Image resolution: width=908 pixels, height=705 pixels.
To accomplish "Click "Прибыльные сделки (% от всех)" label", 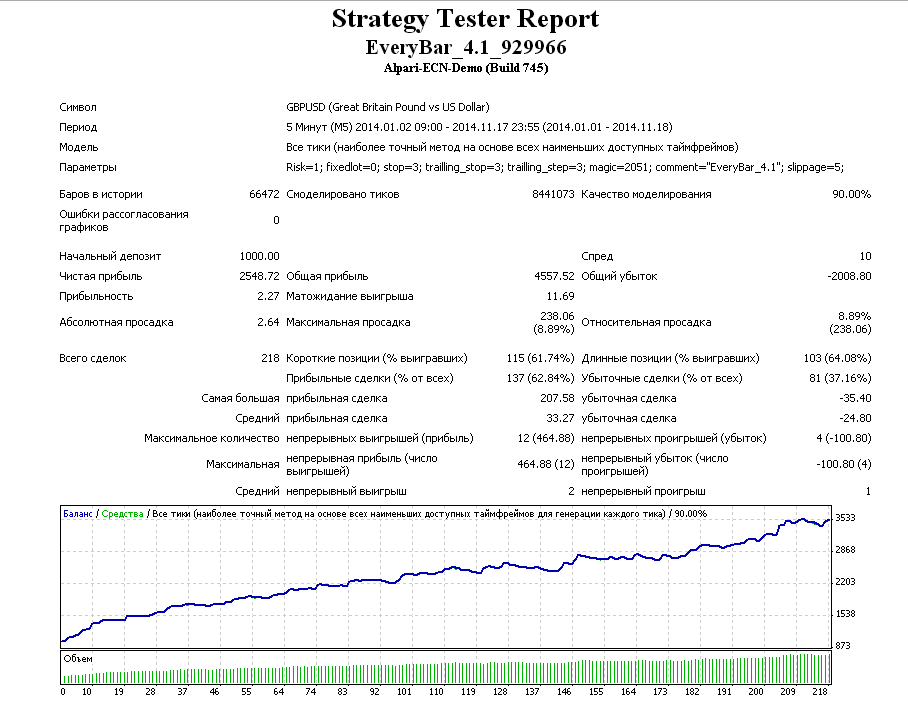I will pos(369,378).
